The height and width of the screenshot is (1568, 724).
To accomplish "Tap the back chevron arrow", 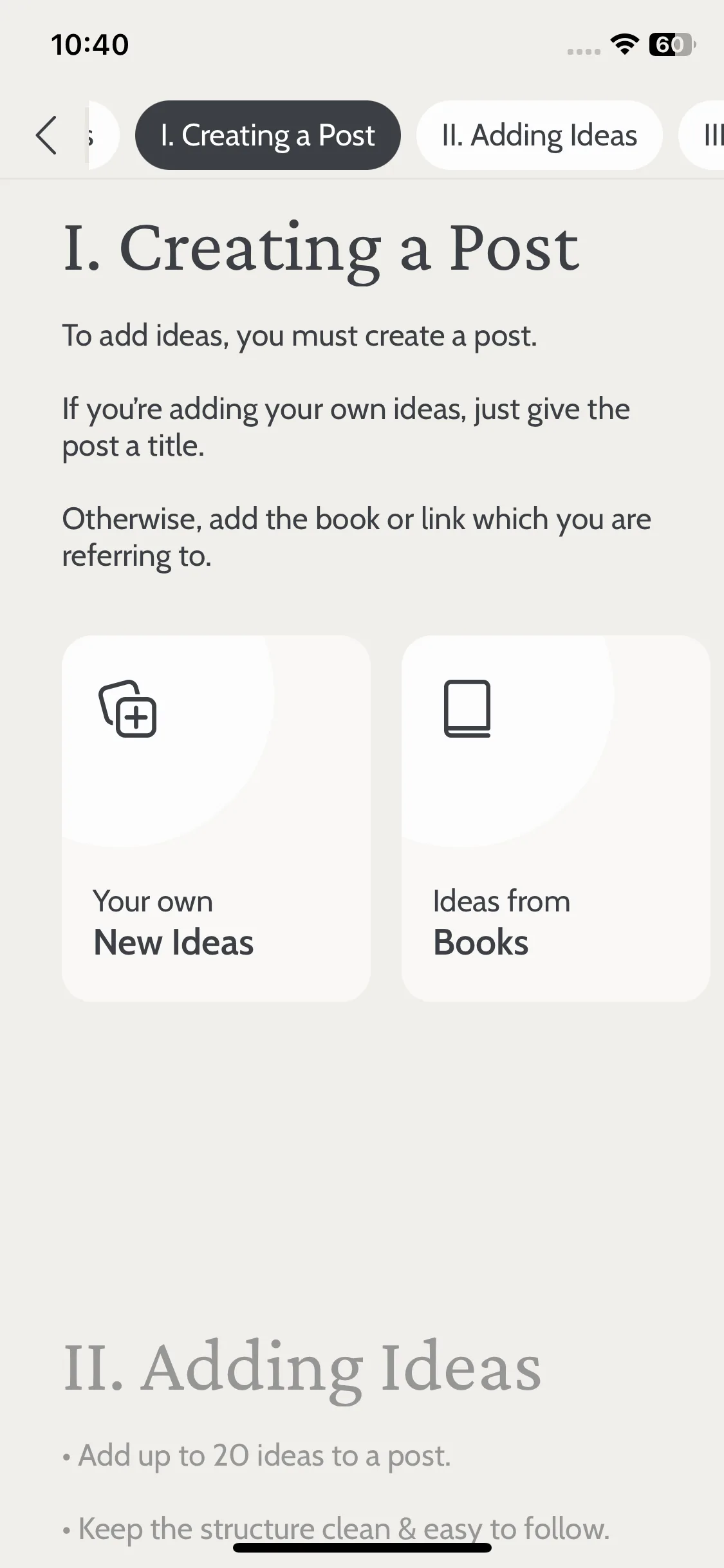I will point(46,135).
